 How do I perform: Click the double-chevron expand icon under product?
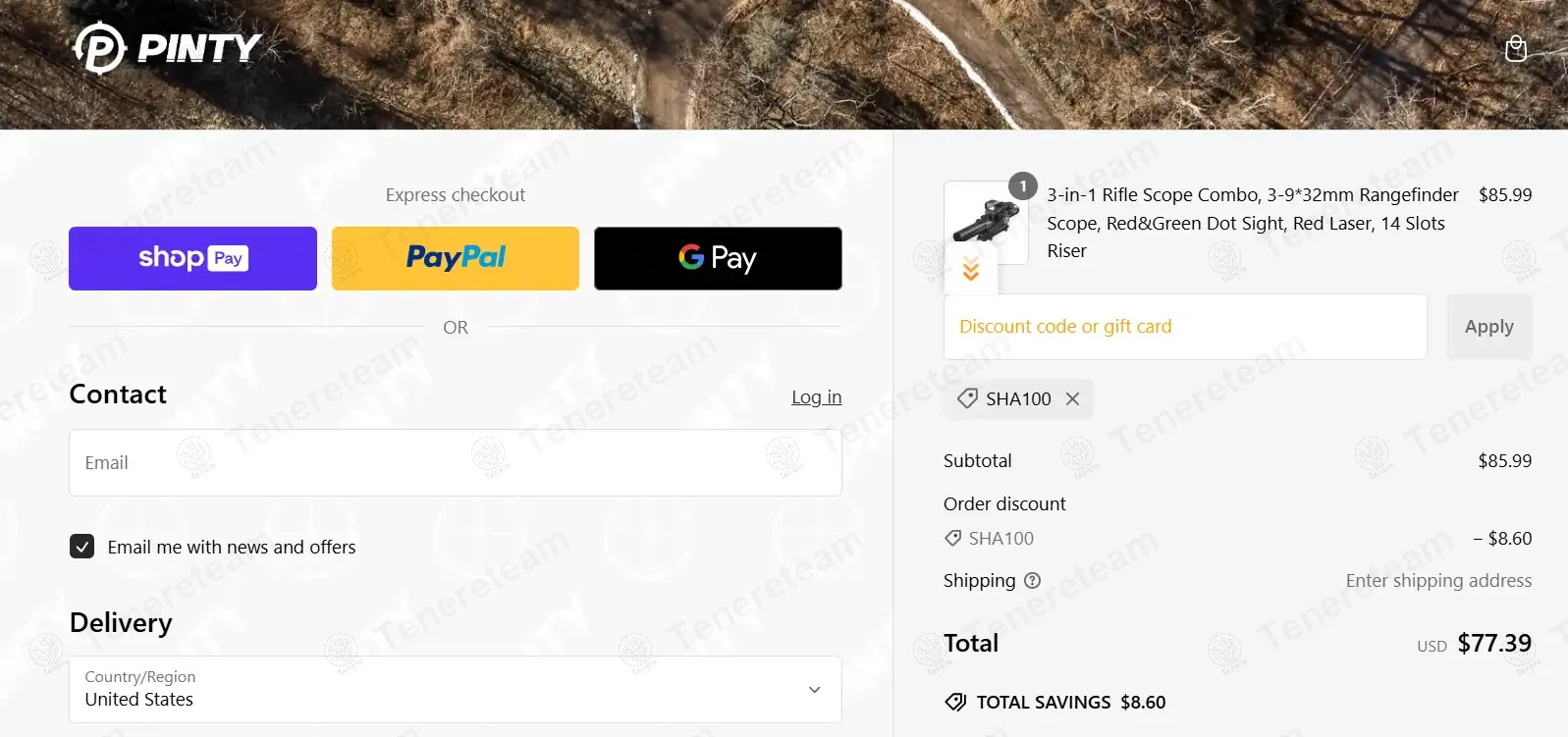[970, 270]
